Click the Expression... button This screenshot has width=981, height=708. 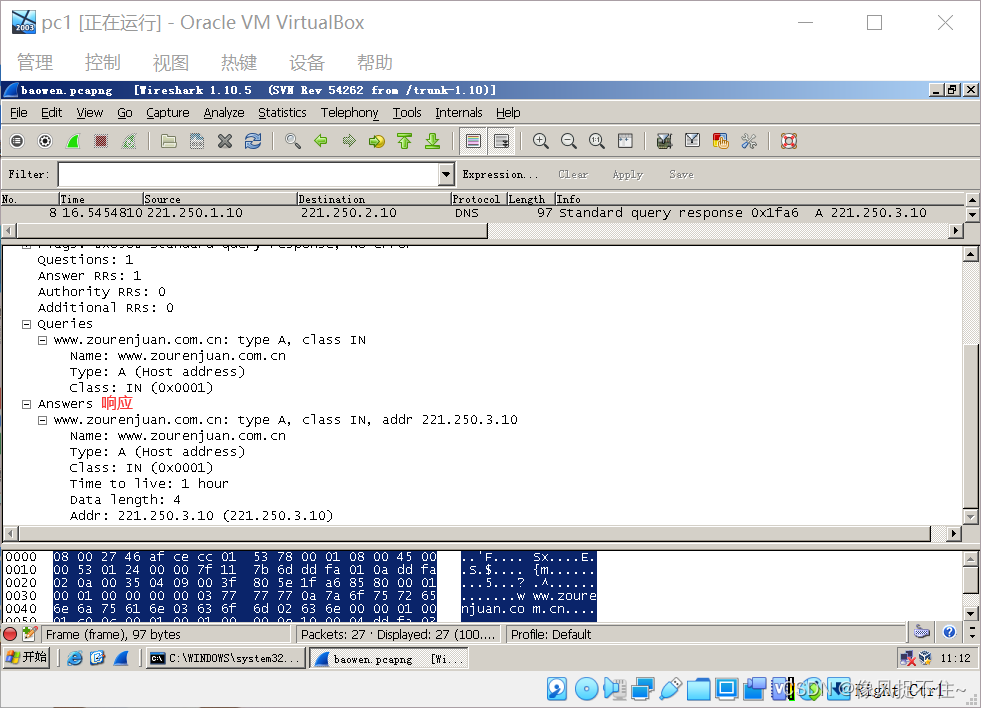tap(500, 174)
